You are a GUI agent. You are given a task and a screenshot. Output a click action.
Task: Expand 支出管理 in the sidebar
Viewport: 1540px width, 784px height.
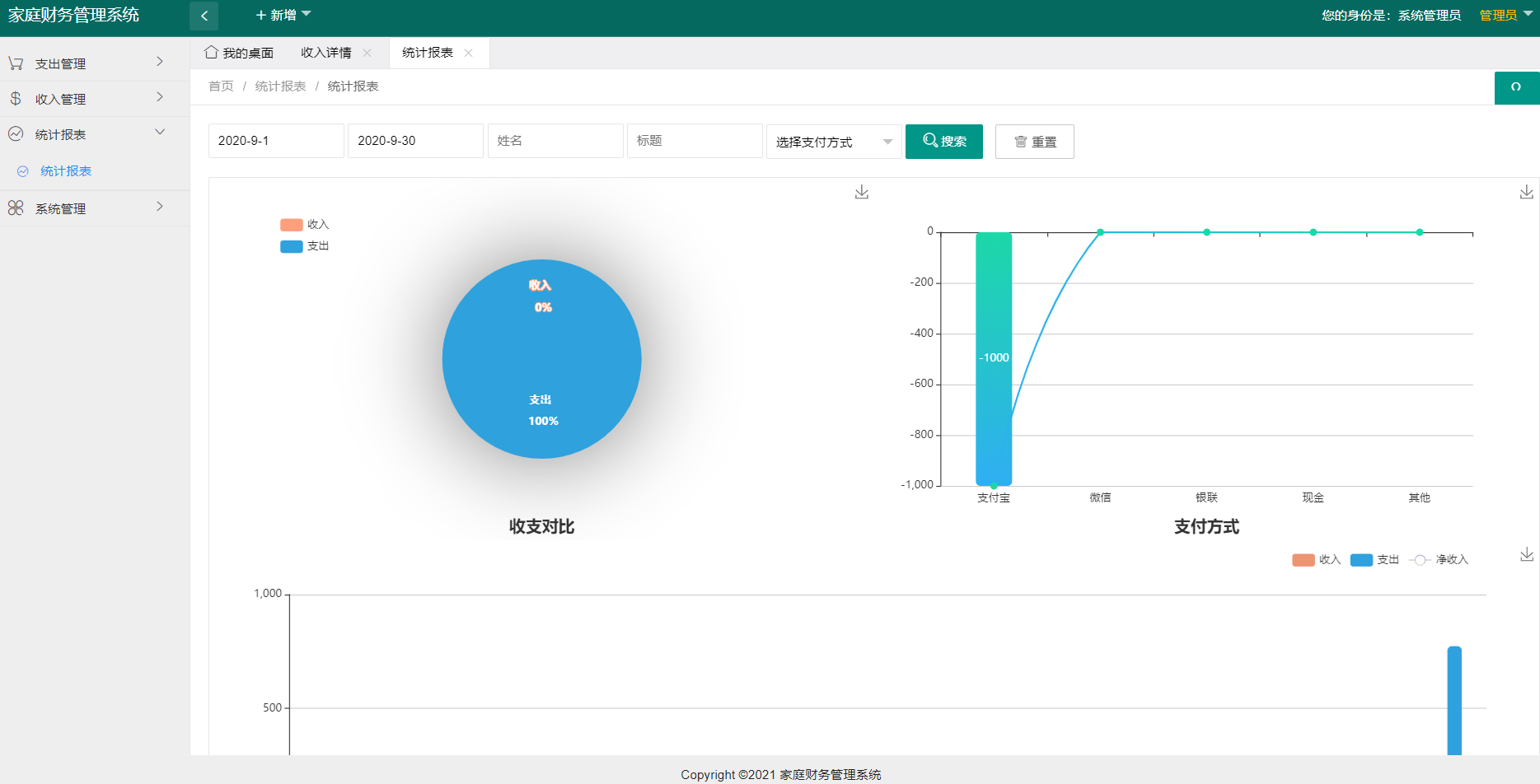pos(86,63)
